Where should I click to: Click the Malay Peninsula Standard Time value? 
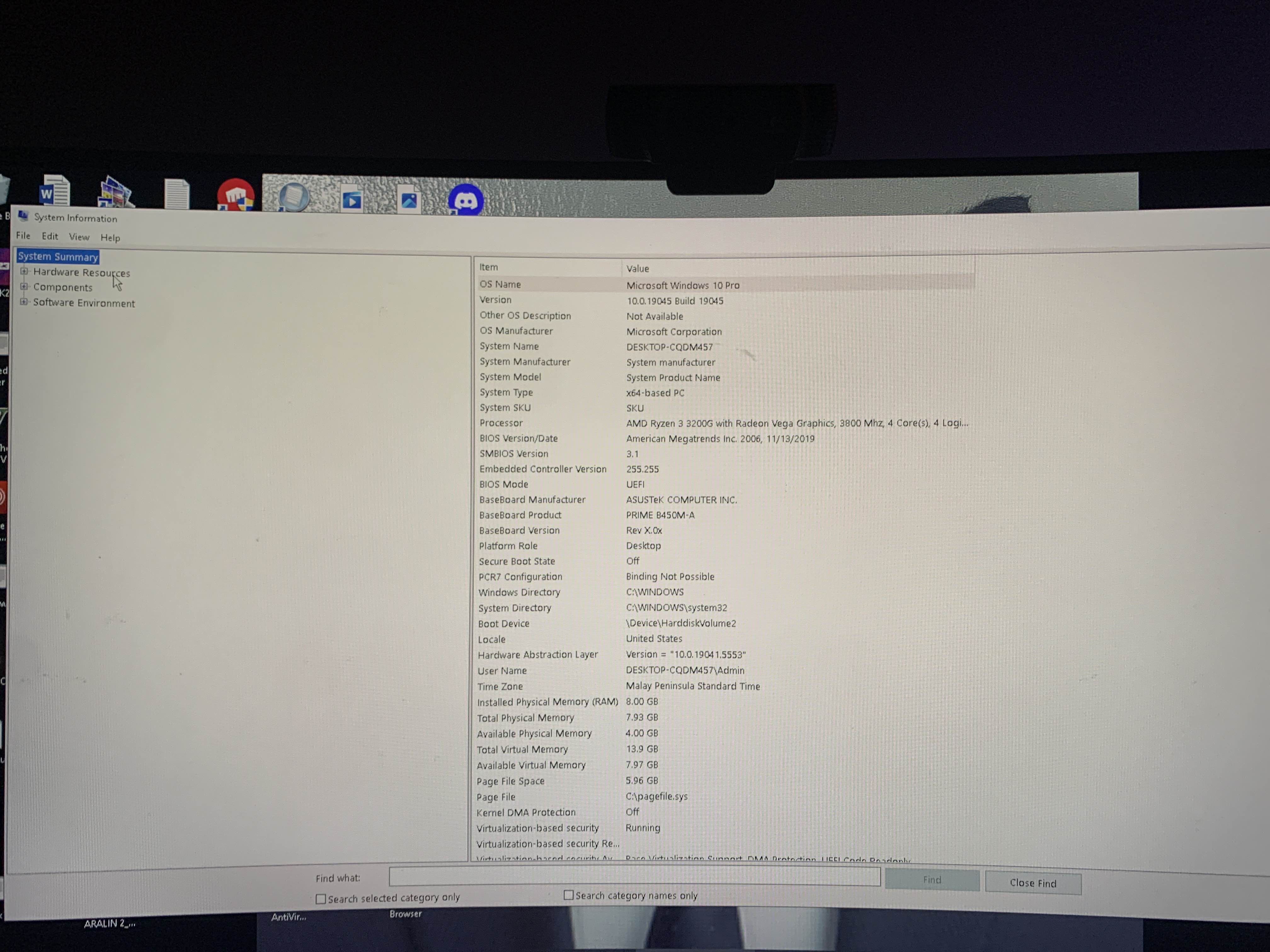(692, 686)
